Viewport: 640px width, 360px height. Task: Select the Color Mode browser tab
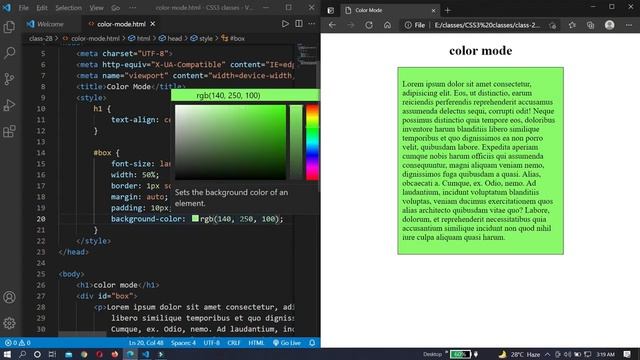pyautogui.click(x=390, y=10)
